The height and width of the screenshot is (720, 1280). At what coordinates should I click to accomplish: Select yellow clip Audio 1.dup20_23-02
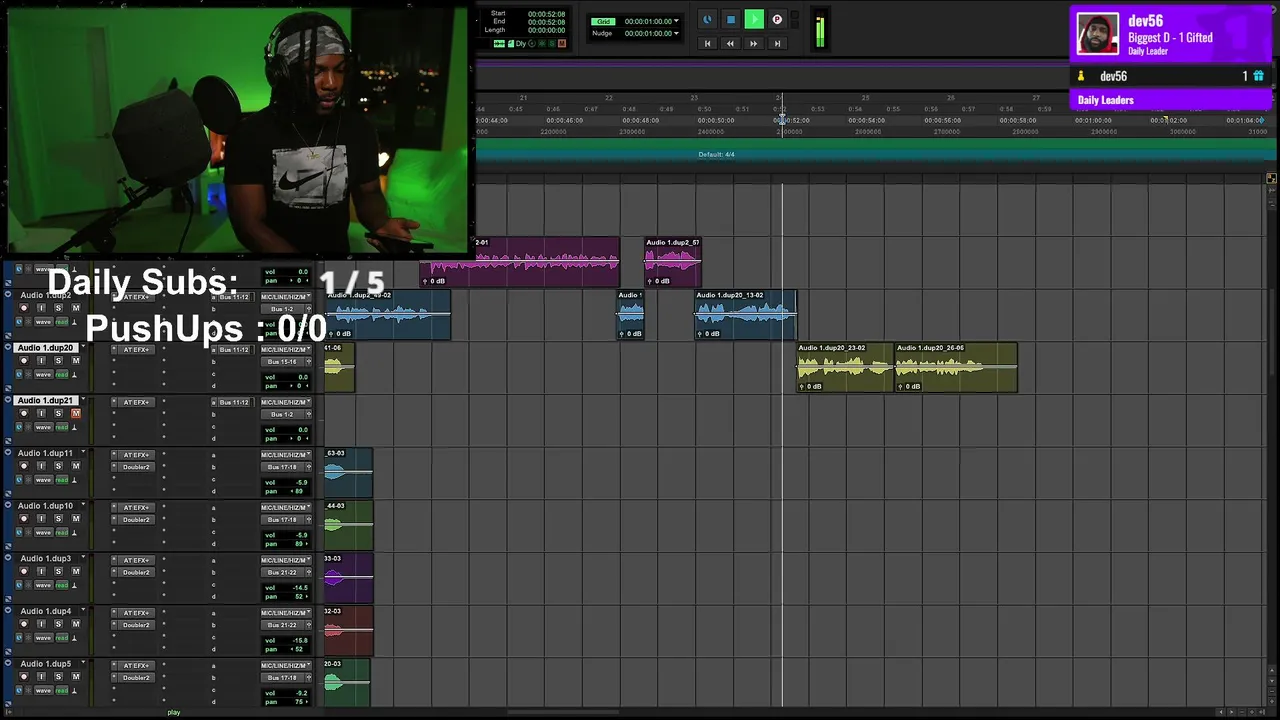click(845, 367)
